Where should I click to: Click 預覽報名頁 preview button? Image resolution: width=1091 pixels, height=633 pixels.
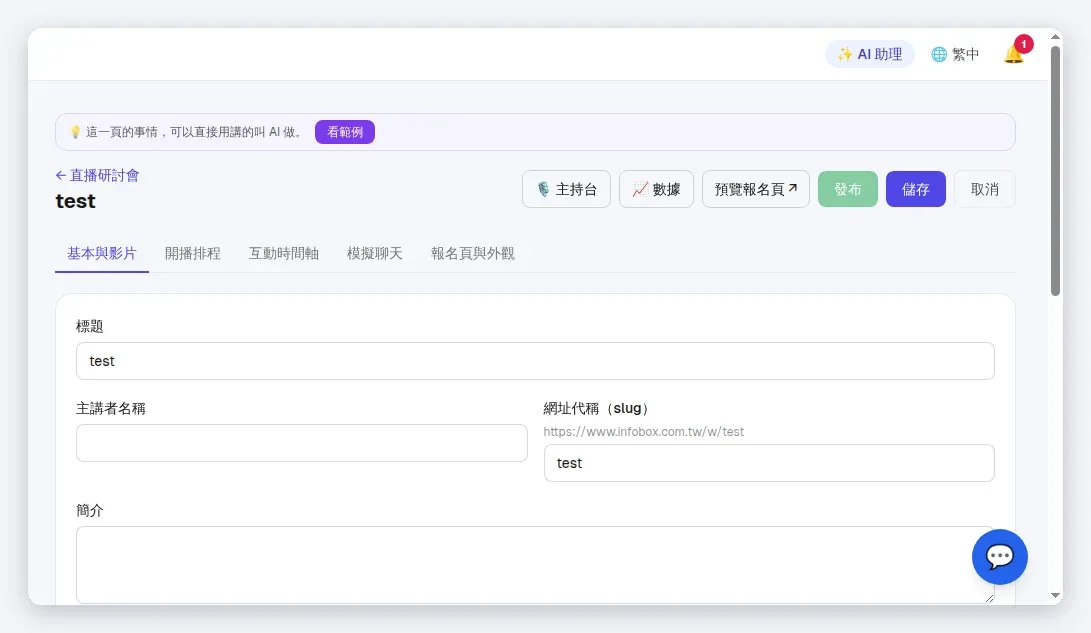click(x=756, y=189)
